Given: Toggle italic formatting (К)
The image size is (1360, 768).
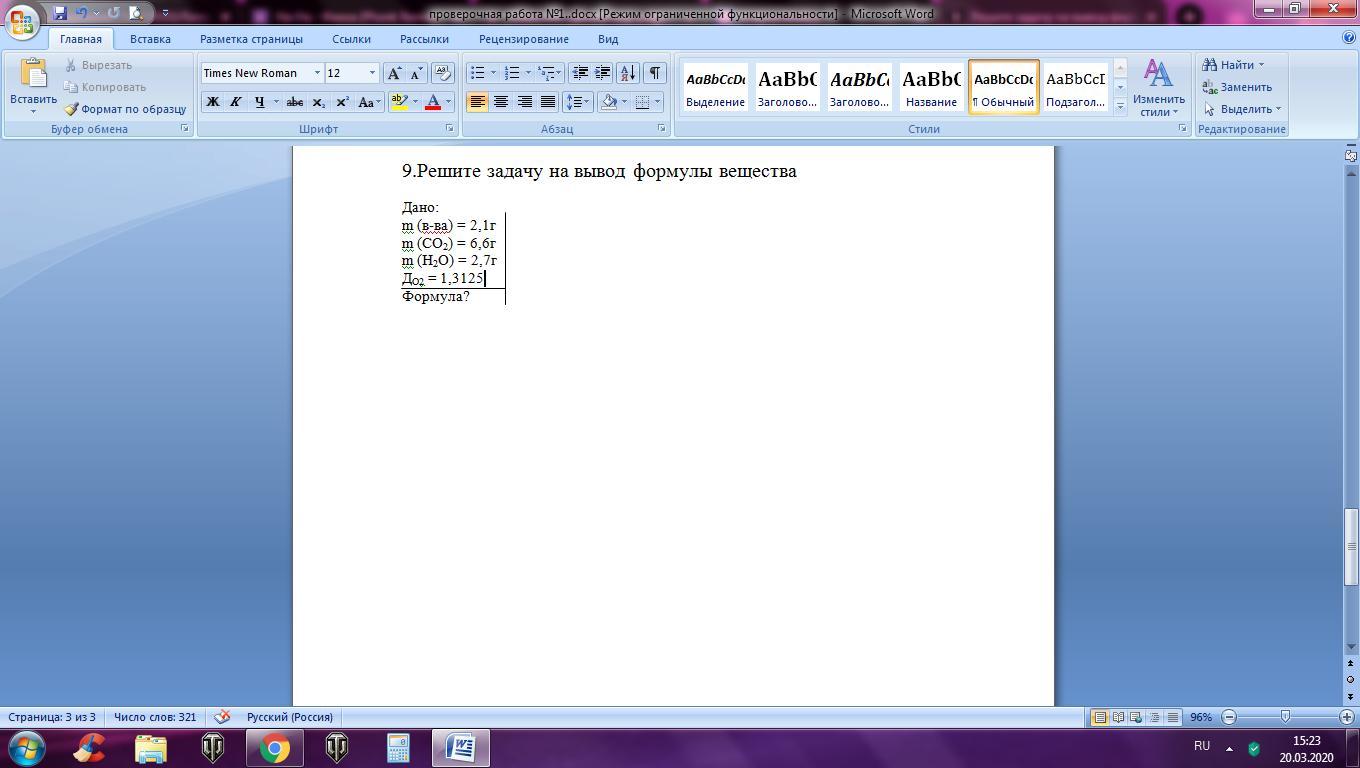Looking at the screenshot, I should pyautogui.click(x=236, y=102).
